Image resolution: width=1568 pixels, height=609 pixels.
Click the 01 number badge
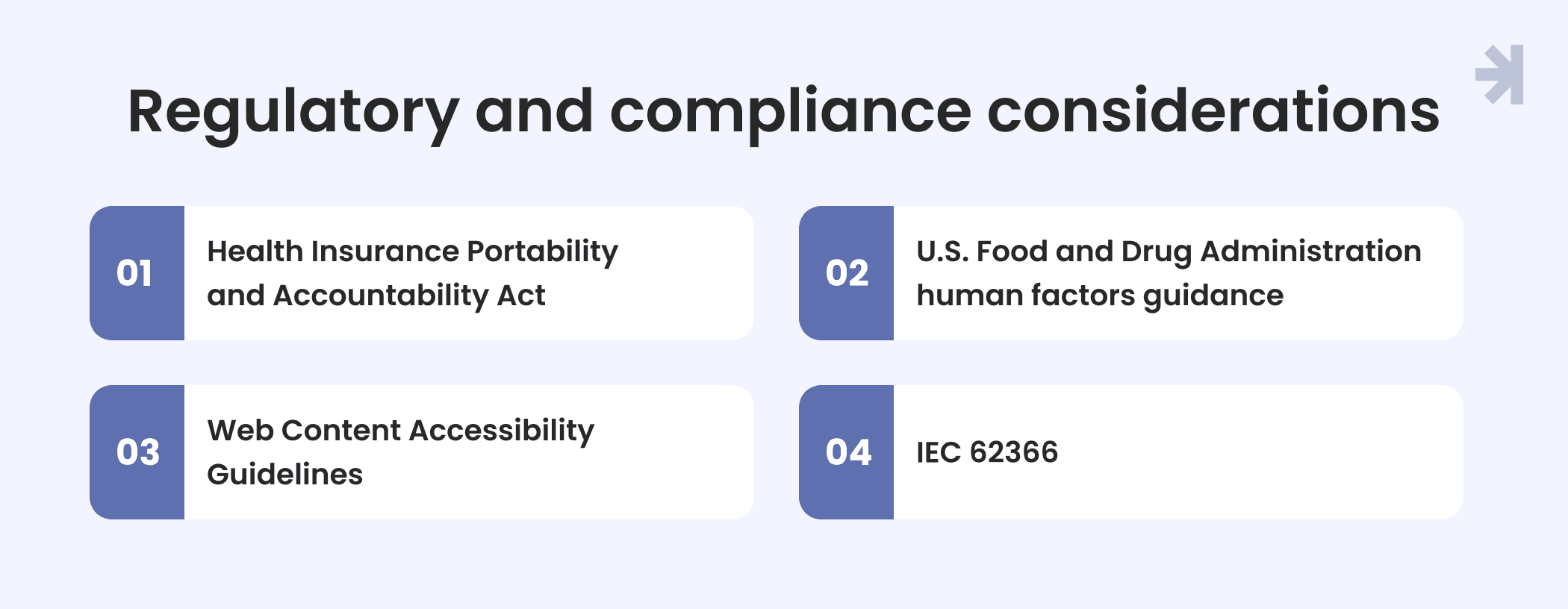136,273
